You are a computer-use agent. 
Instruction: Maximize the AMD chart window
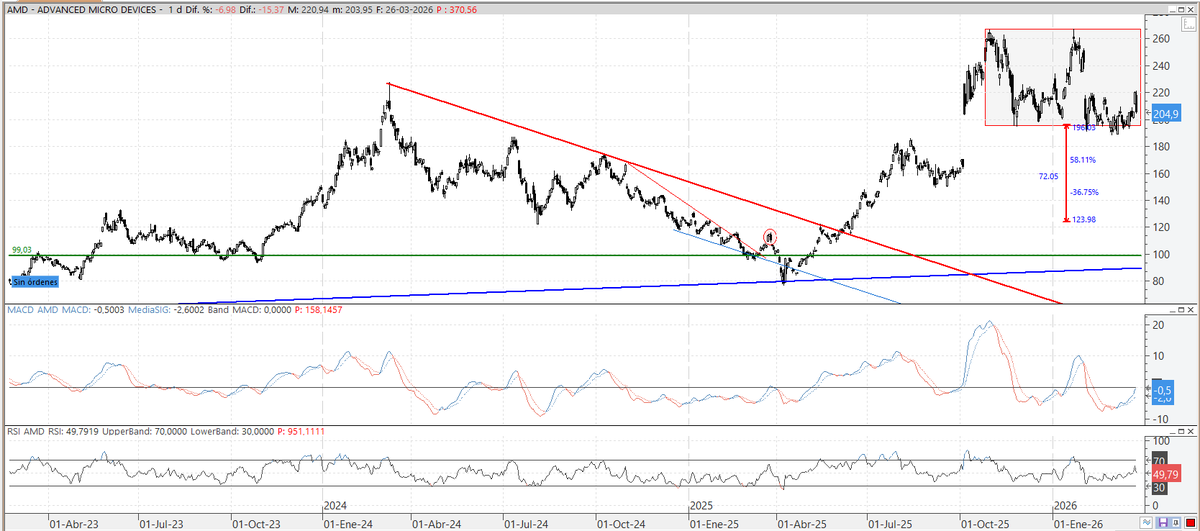click(1181, 9)
